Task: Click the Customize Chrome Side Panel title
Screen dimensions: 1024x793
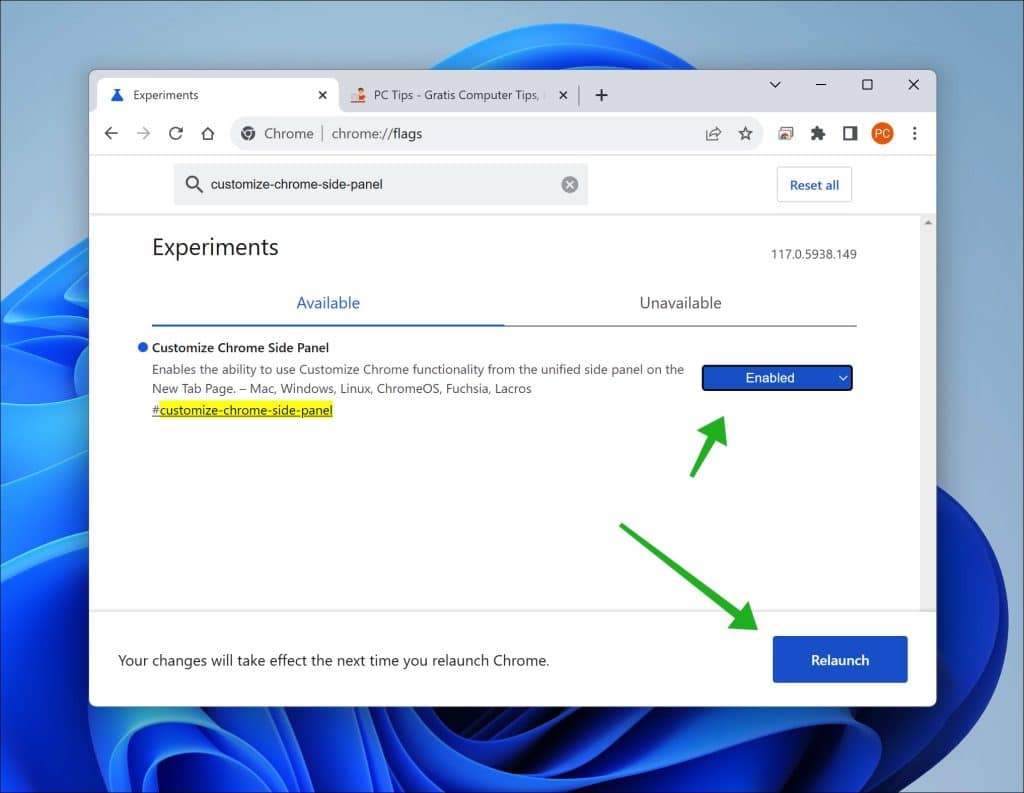Action: click(240, 348)
